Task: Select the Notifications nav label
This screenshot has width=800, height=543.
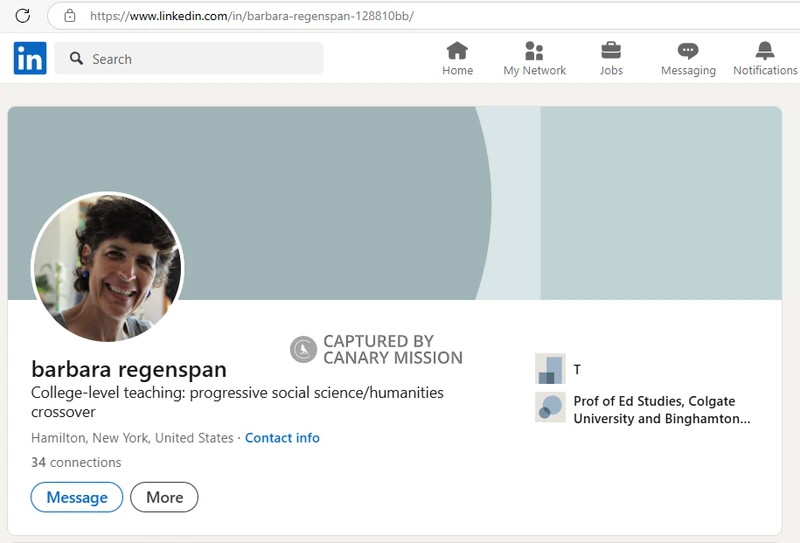Action: click(765, 70)
